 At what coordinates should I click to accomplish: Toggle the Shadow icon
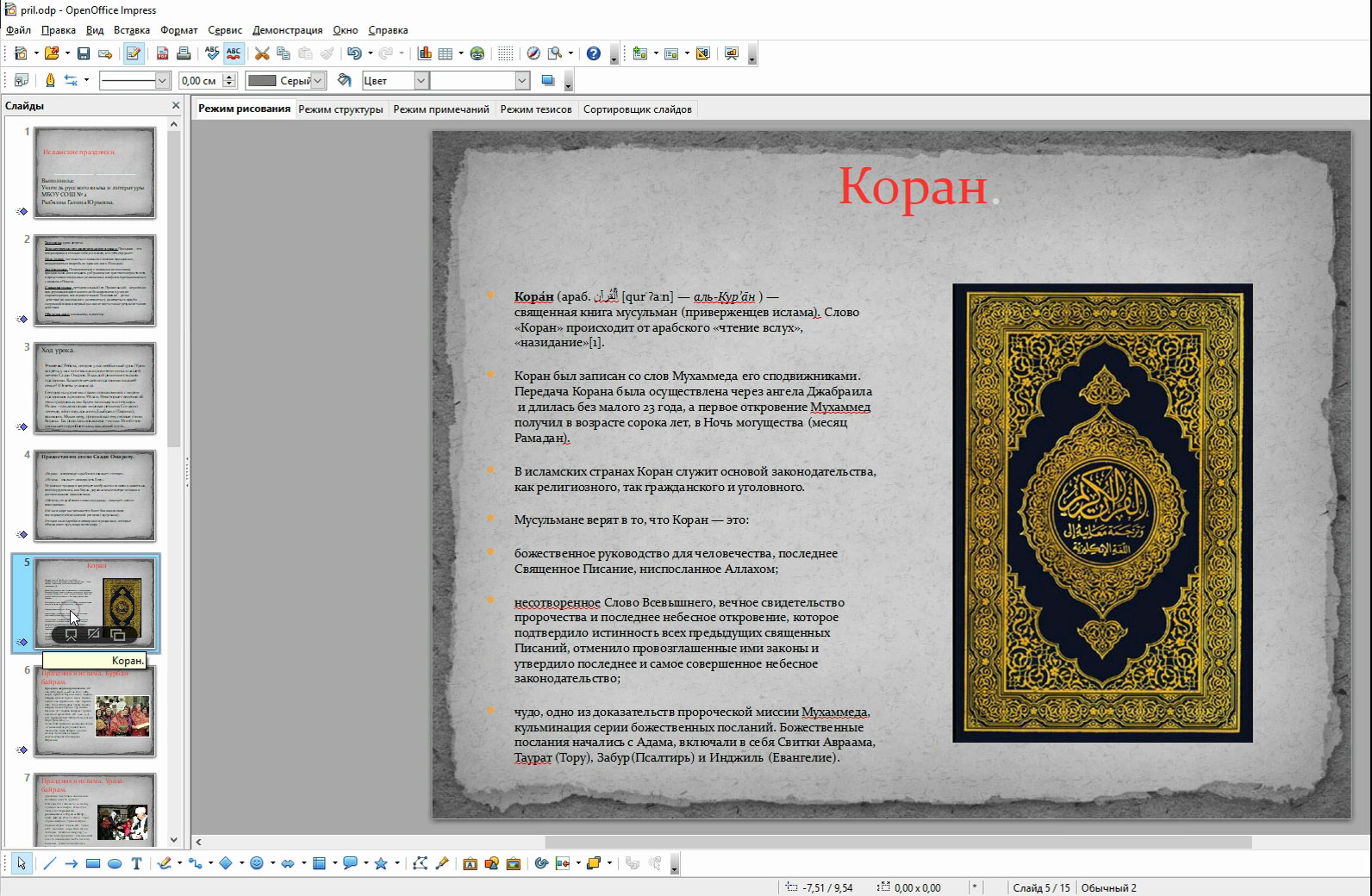click(x=547, y=80)
